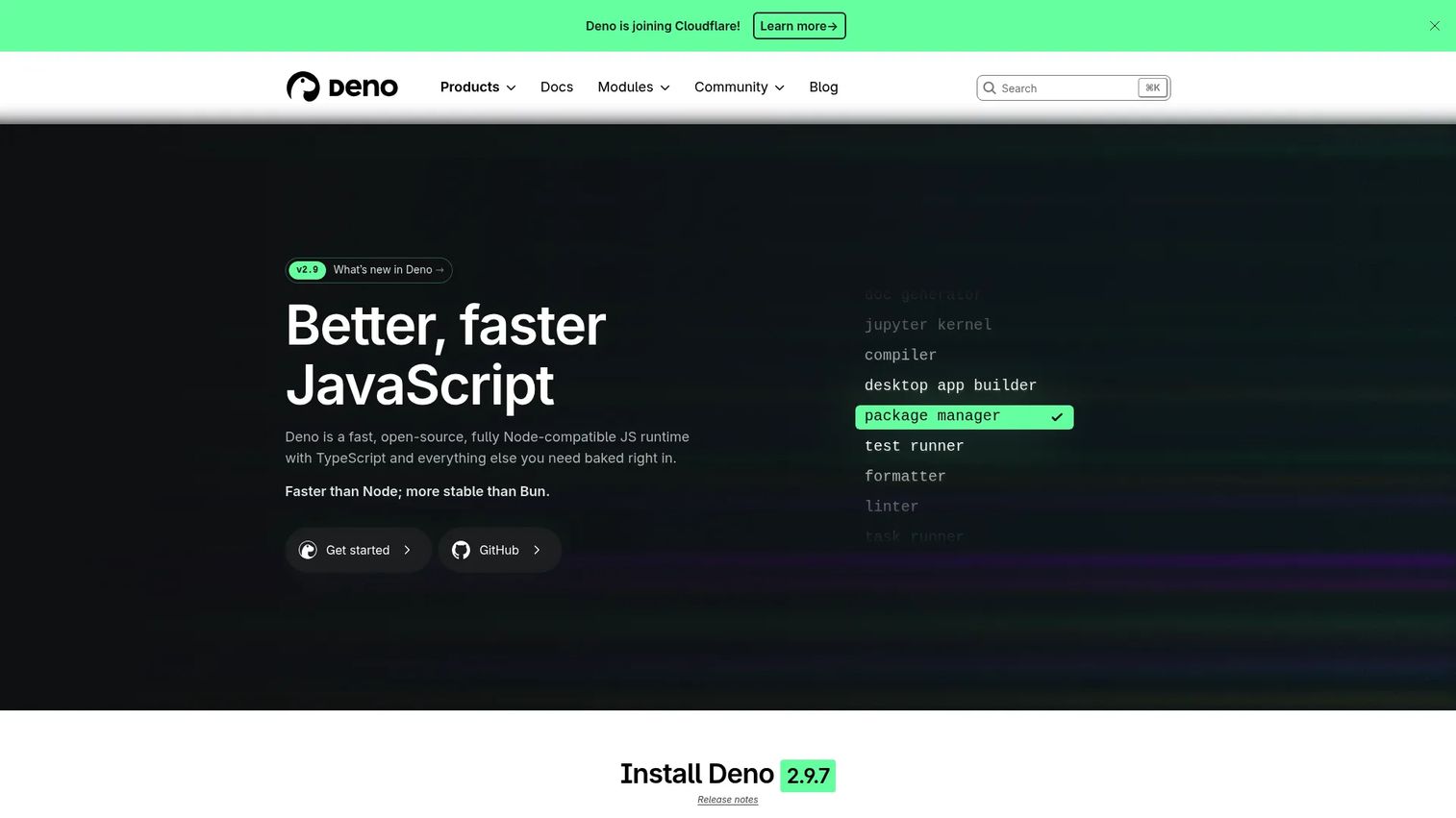Select the test runner list item
Viewport: 1456px width, 818px height.
pyautogui.click(x=914, y=446)
